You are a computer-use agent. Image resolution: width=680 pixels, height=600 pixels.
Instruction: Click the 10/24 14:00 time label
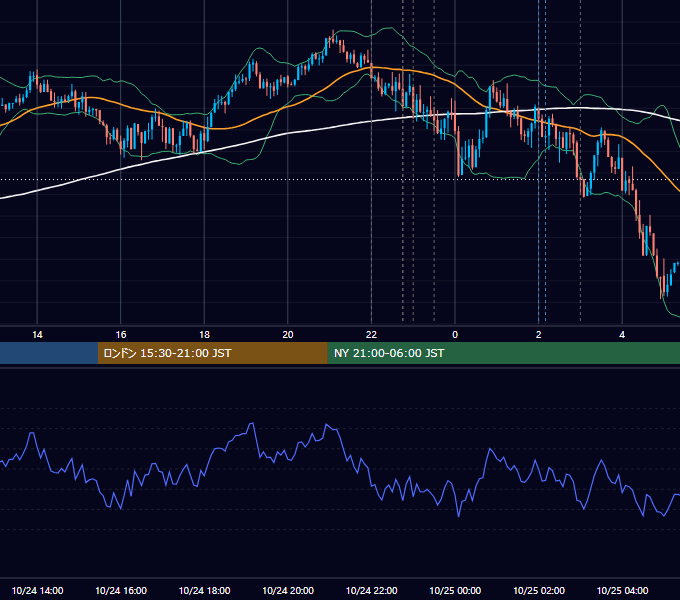pos(37,590)
